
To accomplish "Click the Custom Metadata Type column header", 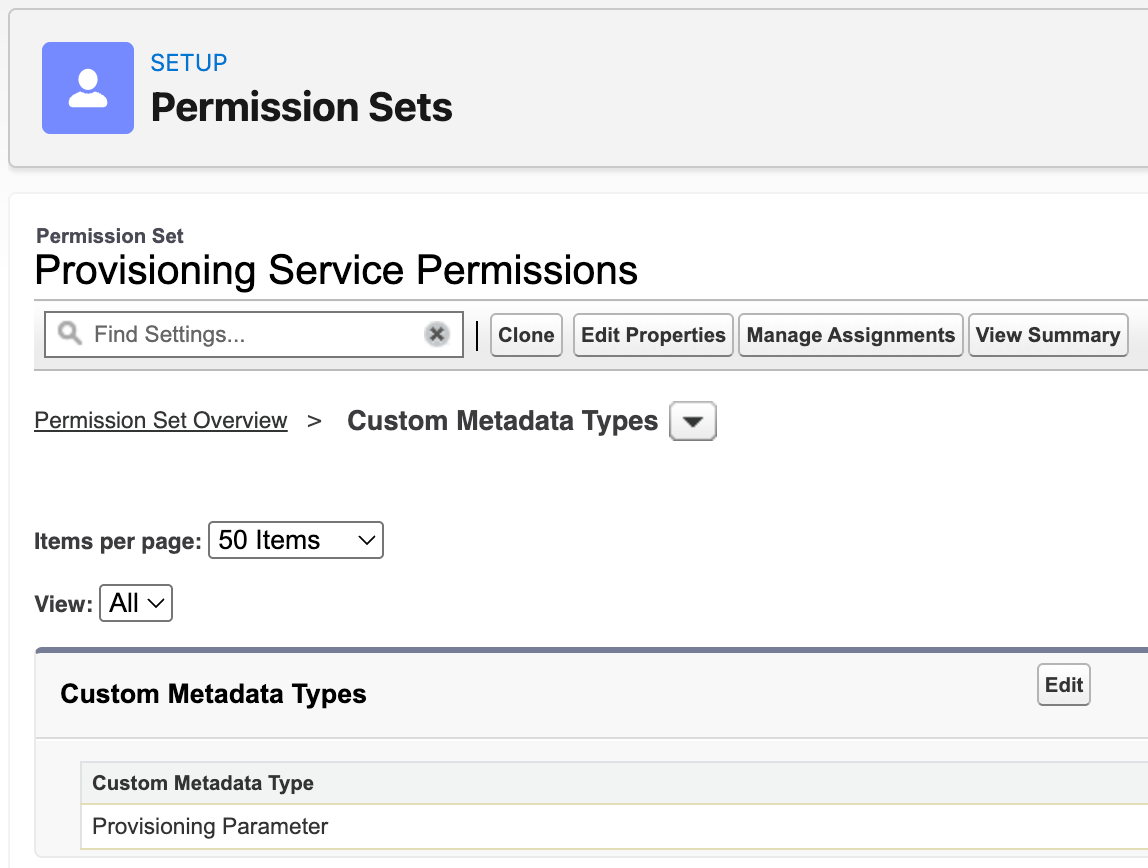I will pyautogui.click(x=203, y=783).
